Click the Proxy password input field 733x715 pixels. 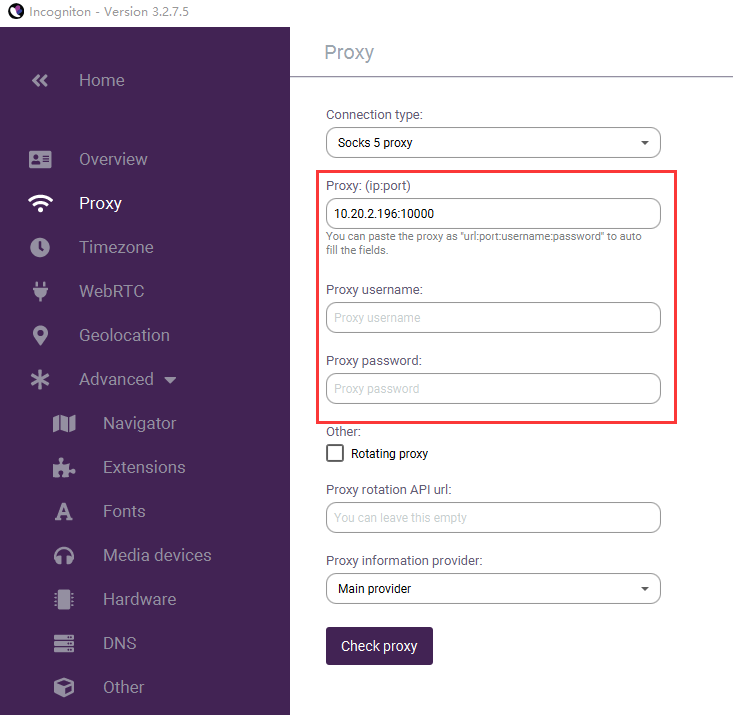(493, 389)
